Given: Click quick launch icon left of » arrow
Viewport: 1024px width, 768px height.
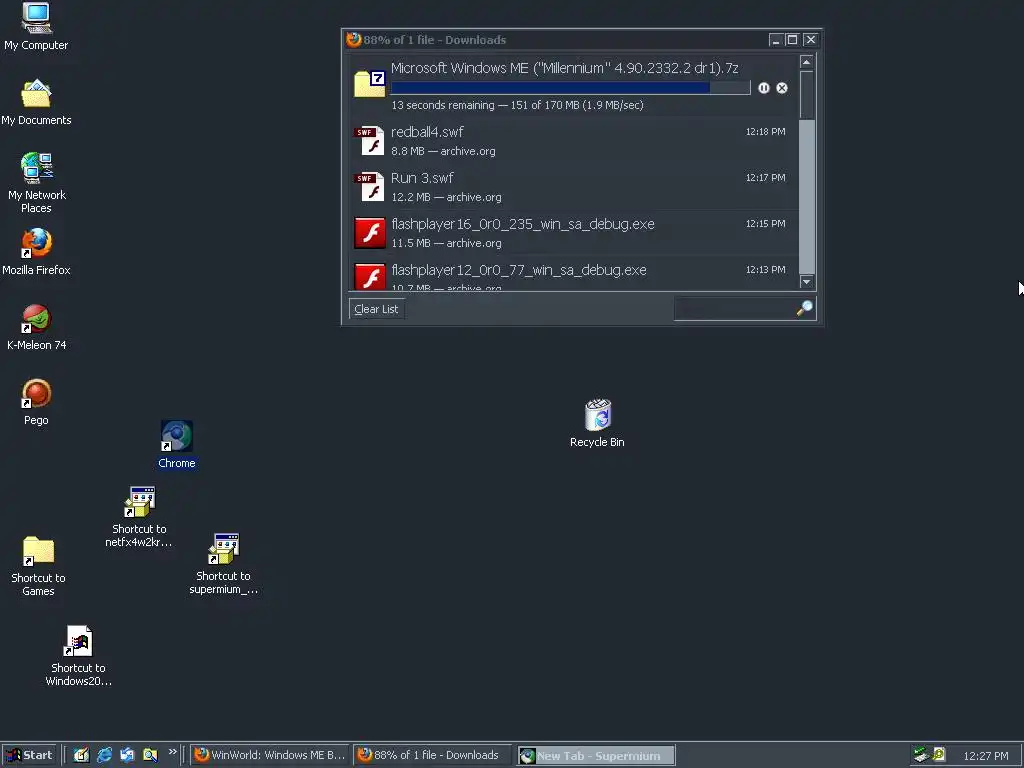Looking at the screenshot, I should (x=150, y=755).
